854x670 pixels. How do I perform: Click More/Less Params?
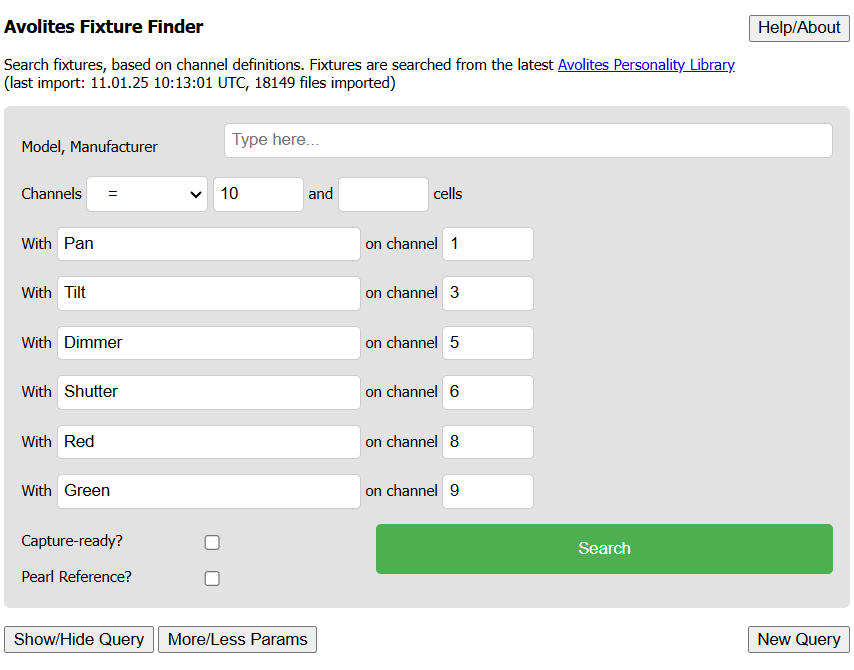[237, 639]
